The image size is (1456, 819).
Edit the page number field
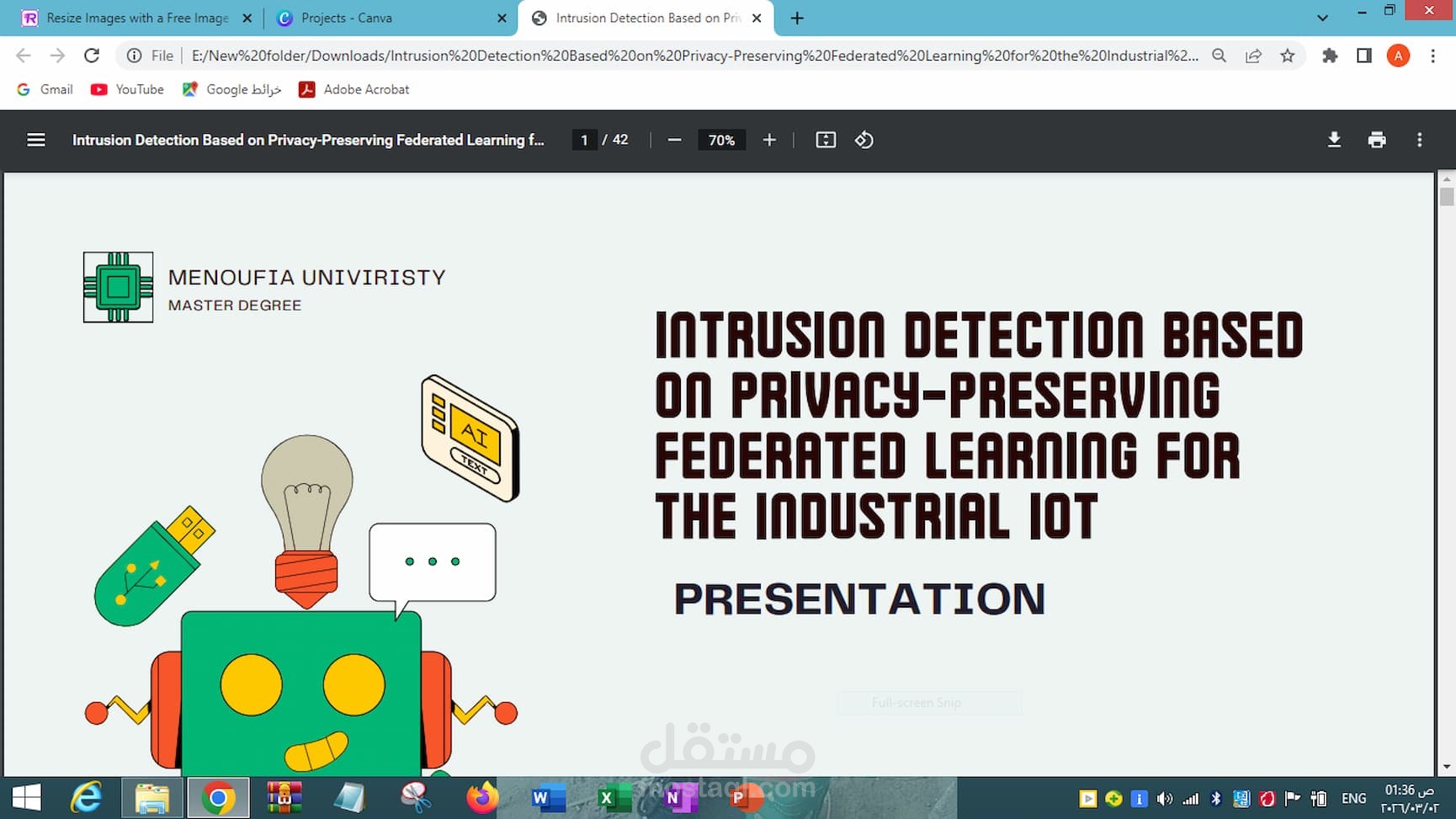584,140
